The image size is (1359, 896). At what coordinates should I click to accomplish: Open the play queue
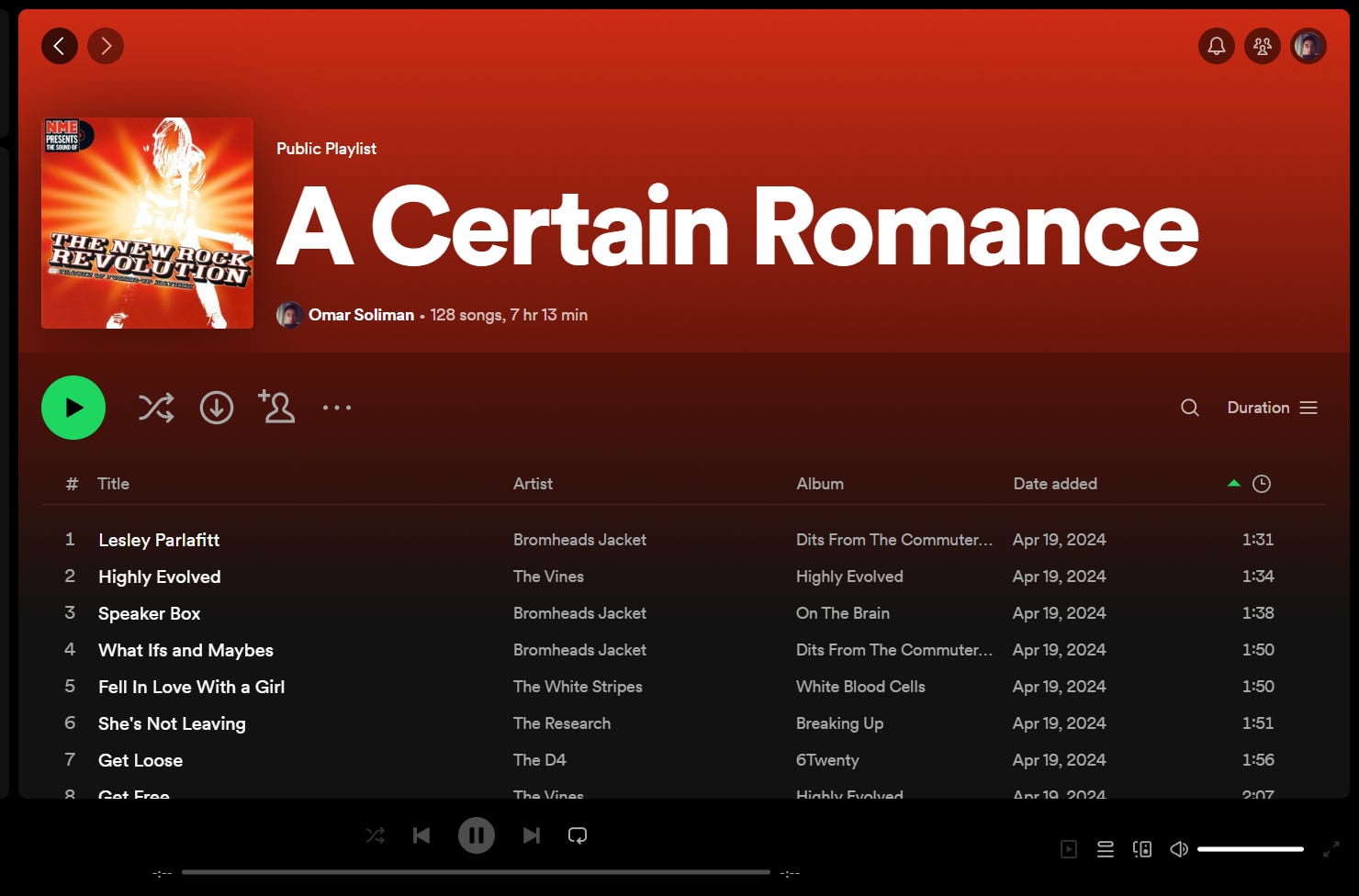1106,849
